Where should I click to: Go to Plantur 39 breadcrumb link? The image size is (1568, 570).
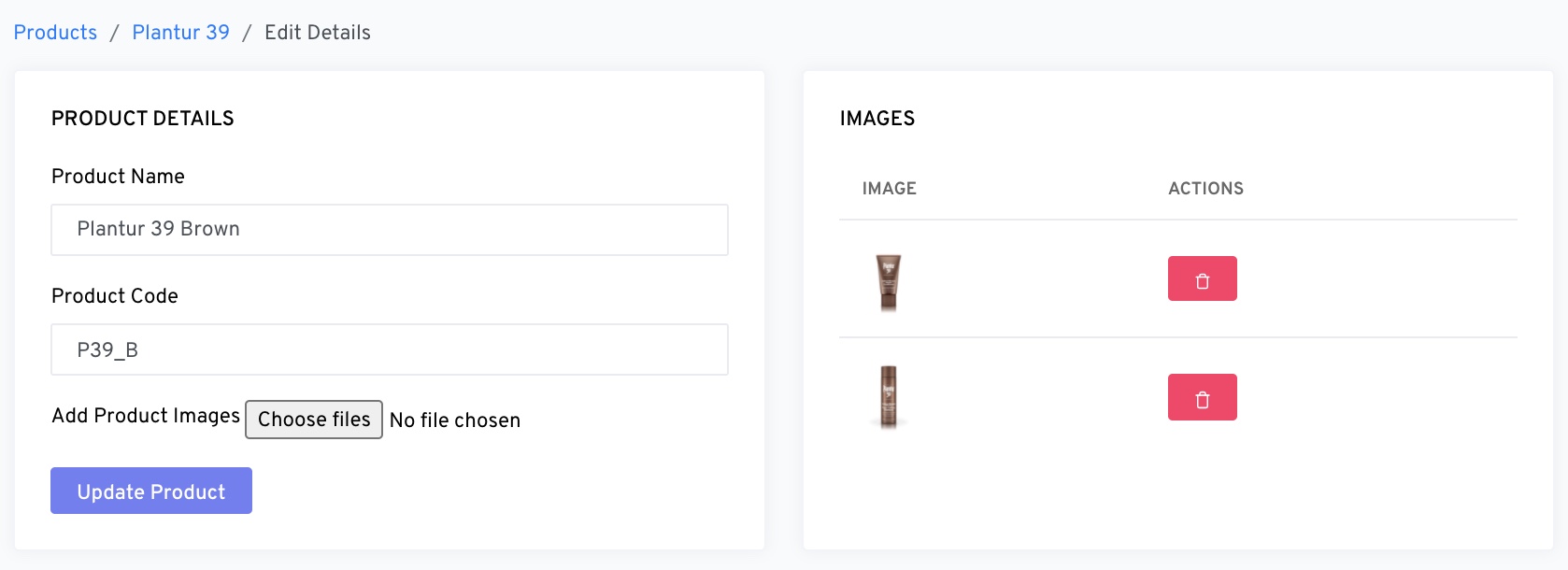click(180, 33)
